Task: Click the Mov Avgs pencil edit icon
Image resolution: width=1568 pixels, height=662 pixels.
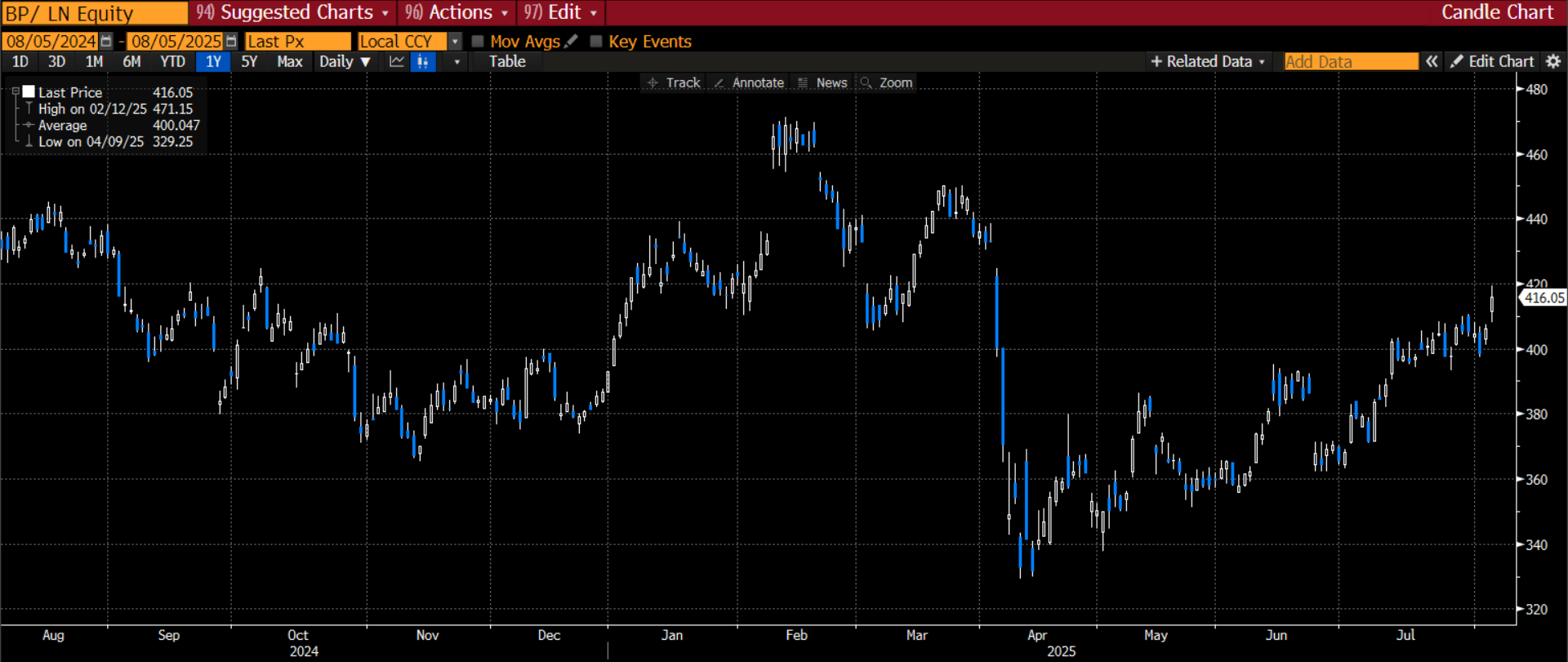Action: point(572,41)
